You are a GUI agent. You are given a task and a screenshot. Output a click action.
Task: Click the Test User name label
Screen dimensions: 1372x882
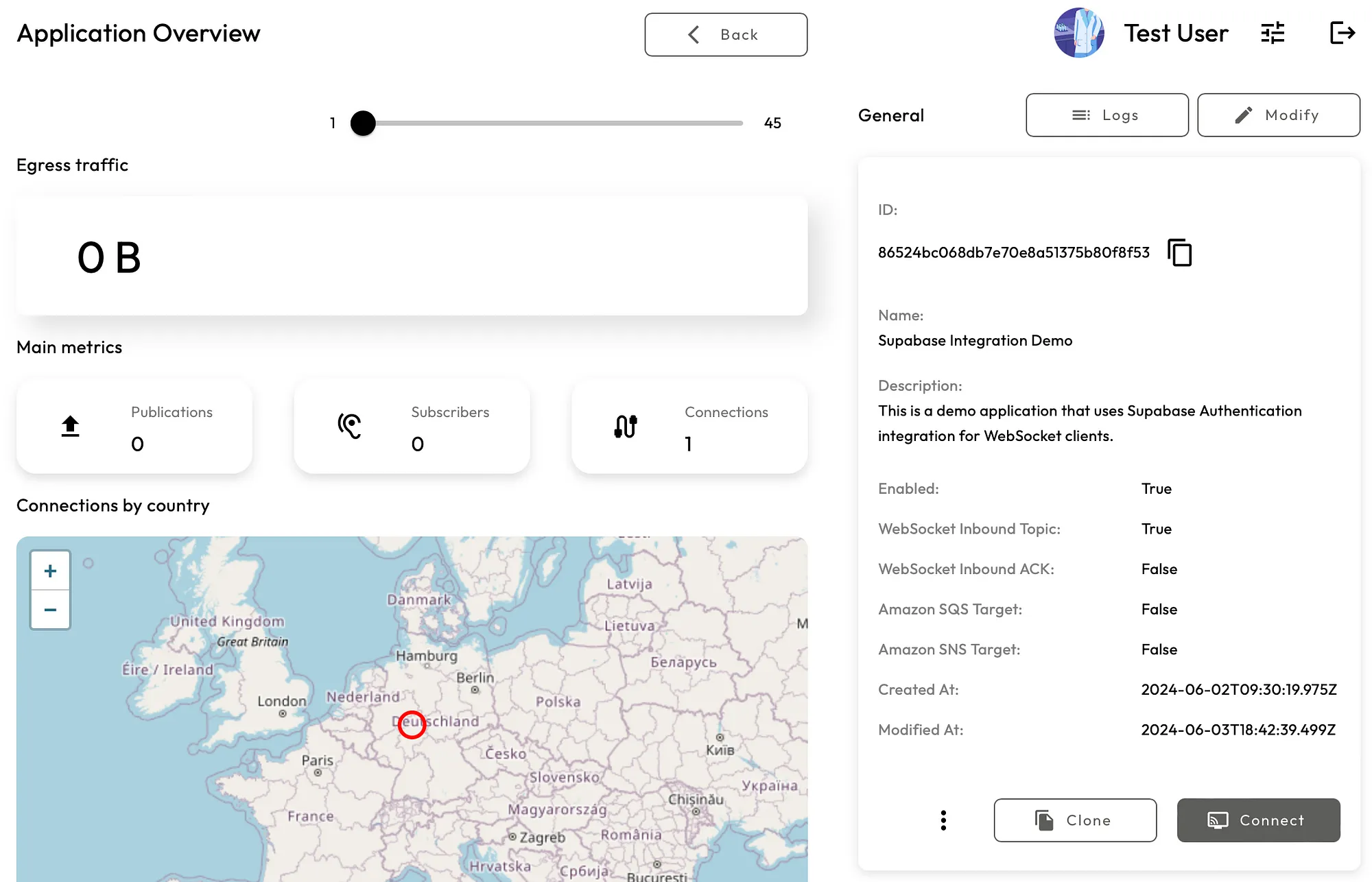tap(1176, 34)
